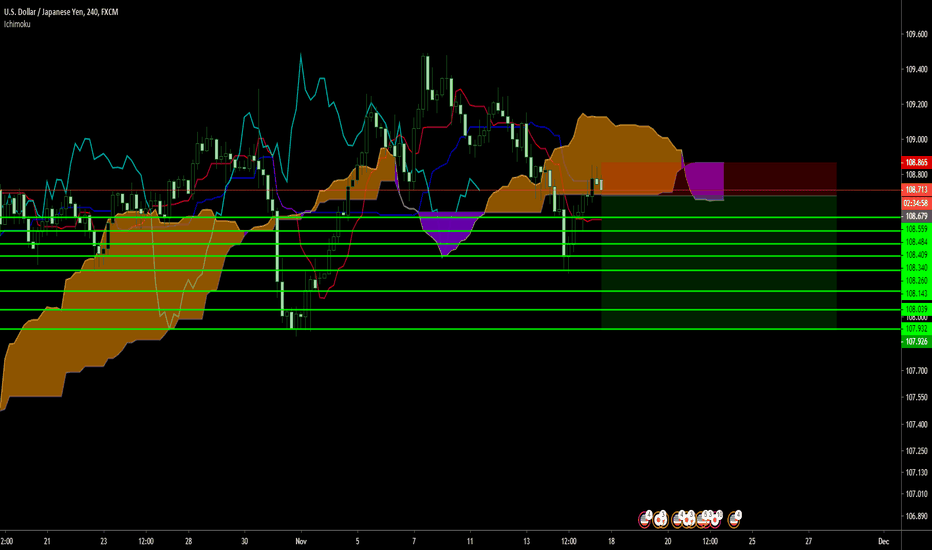Select the gray 108.679 price label
The width and height of the screenshot is (932, 550).
coord(915,216)
